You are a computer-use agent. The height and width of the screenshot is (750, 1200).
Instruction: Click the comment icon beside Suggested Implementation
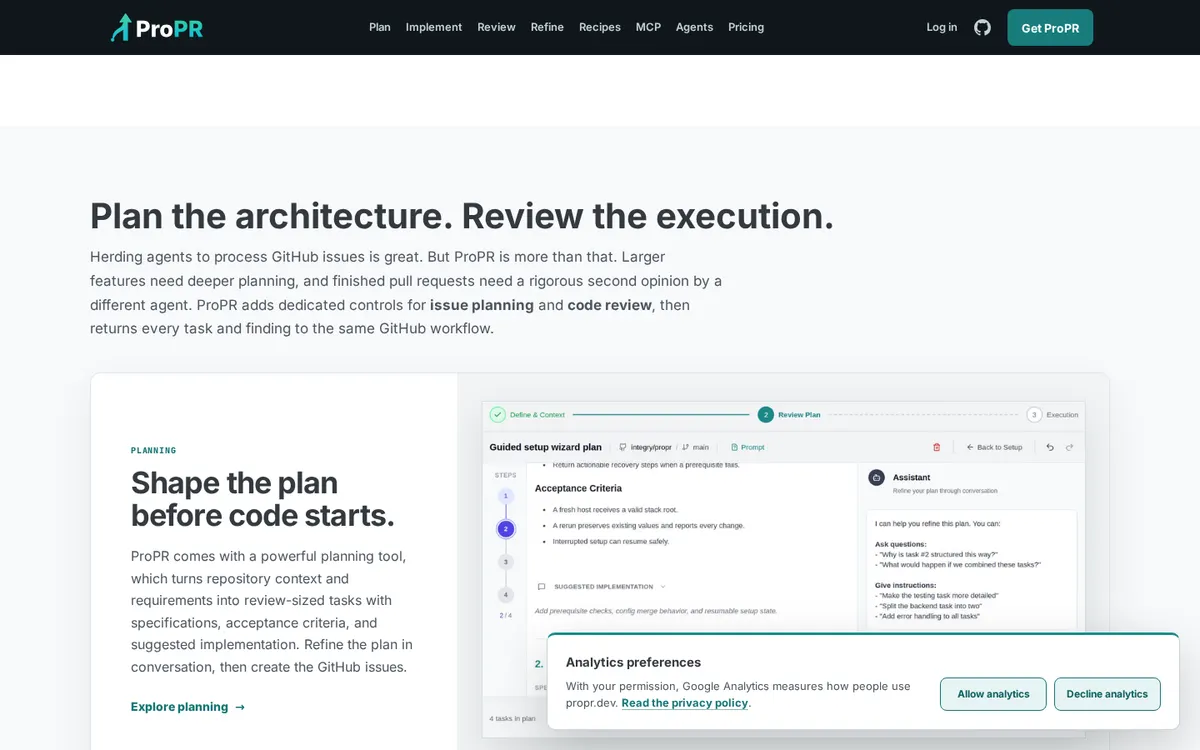point(542,587)
